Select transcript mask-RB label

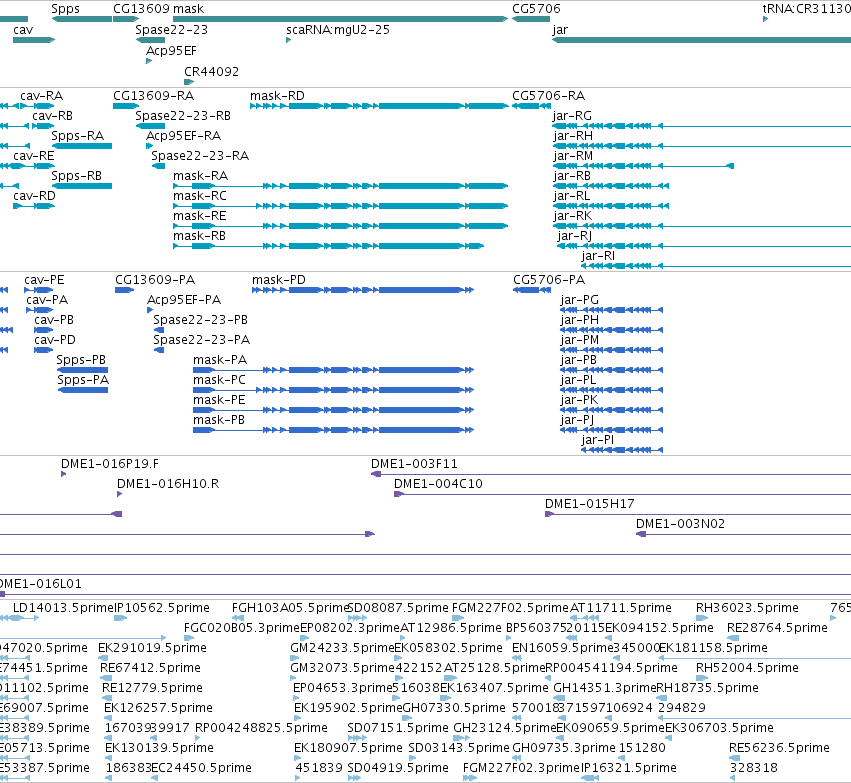coord(200,236)
